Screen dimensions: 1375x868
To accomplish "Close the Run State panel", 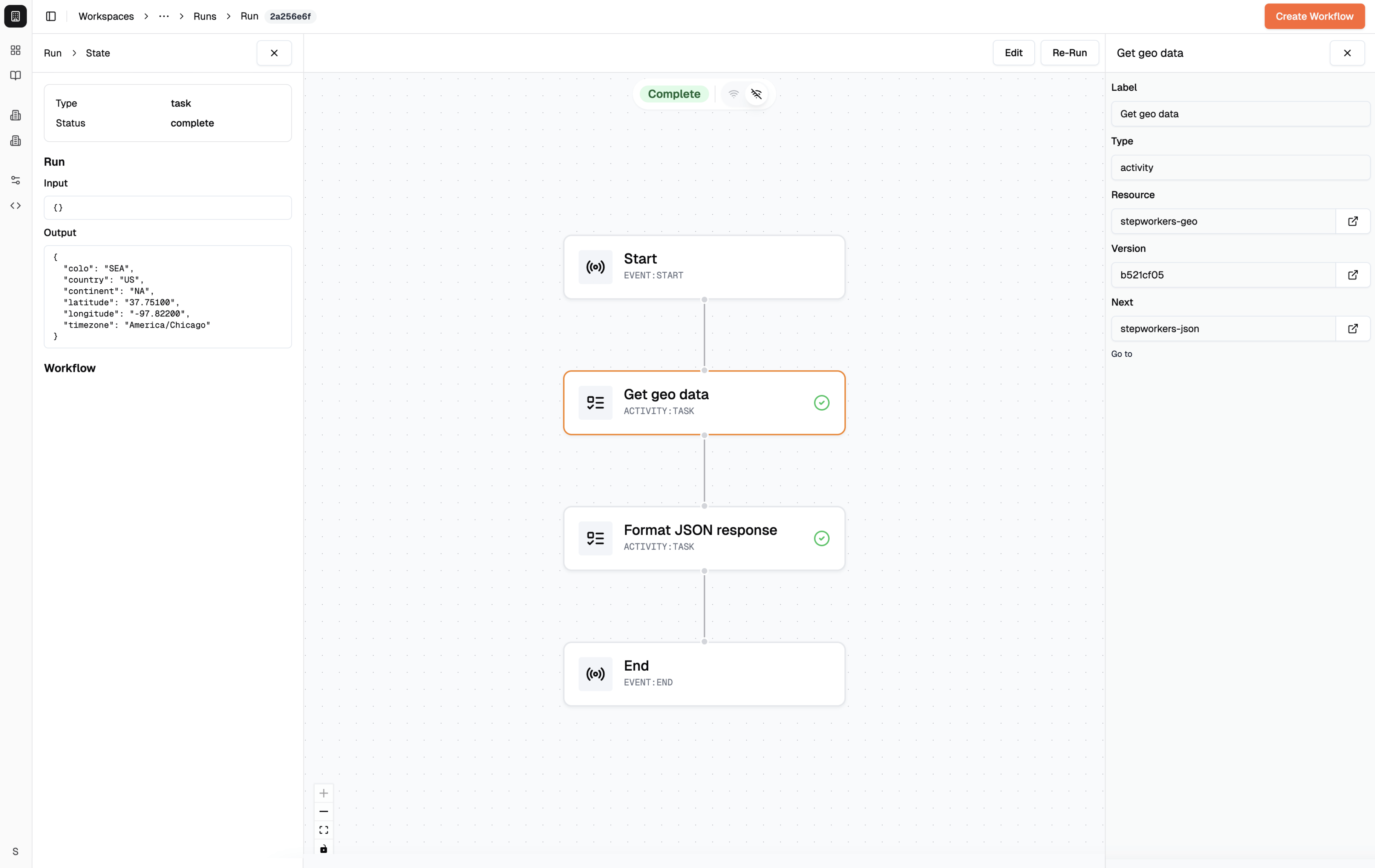I will coord(274,53).
